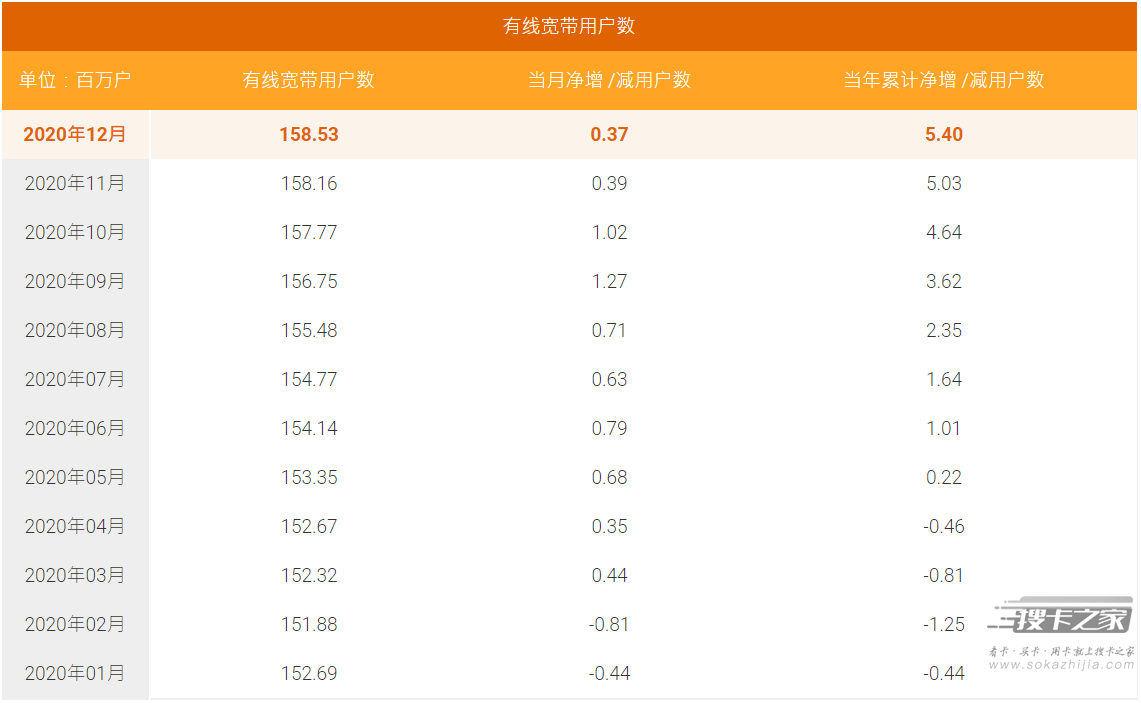Click the value 156.75

(309, 281)
